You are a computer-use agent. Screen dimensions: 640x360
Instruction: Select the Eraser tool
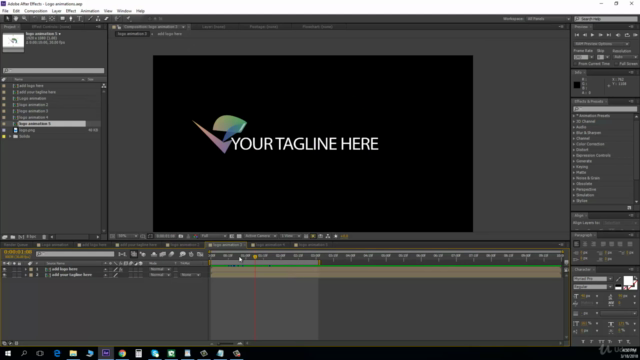click(x=107, y=18)
